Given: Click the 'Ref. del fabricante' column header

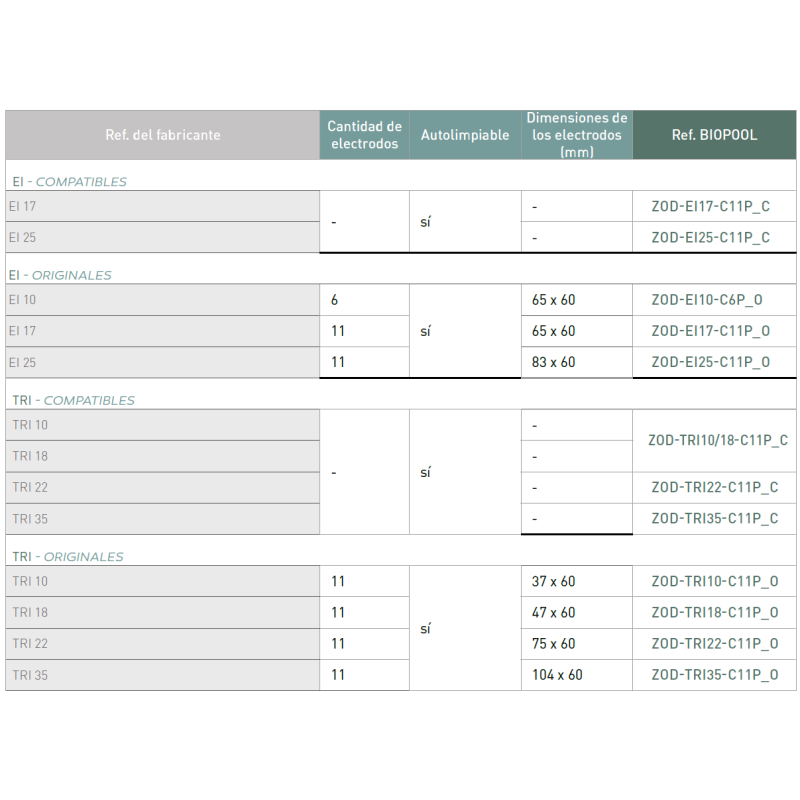Looking at the screenshot, I should [x=163, y=135].
